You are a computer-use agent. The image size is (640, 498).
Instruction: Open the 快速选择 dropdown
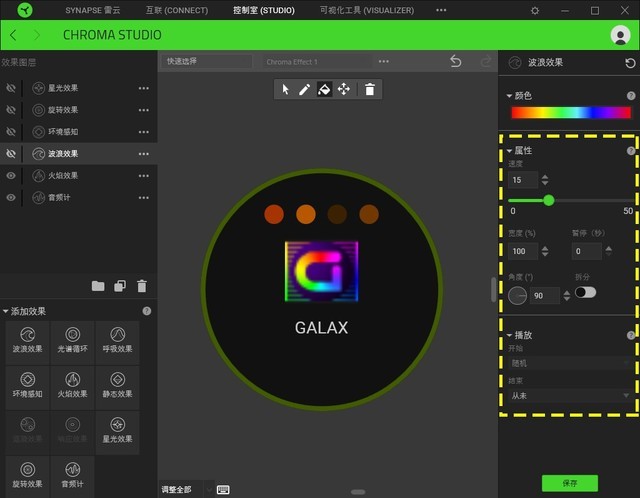207,62
